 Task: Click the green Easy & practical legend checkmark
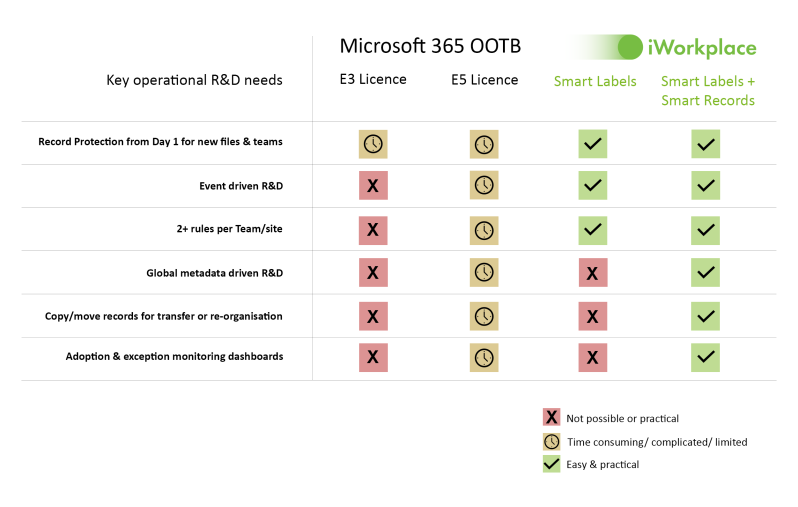coord(551,464)
